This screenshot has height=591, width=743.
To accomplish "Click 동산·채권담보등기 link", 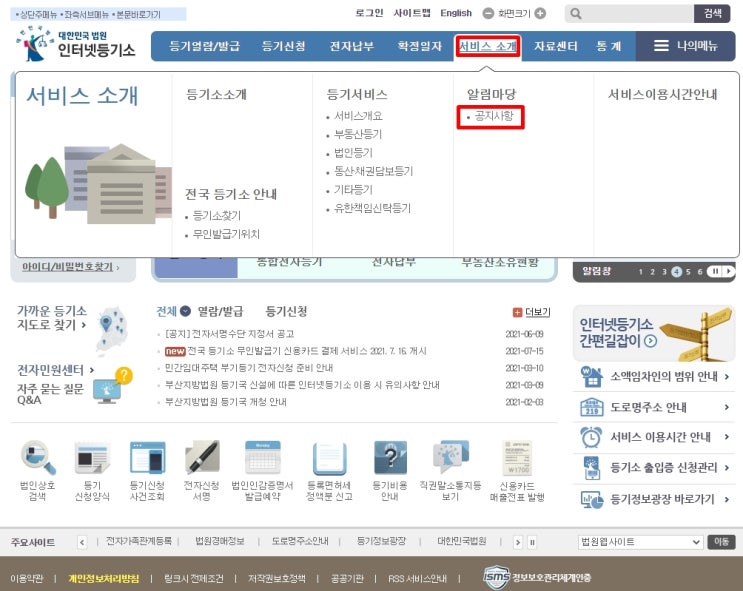I will click(x=373, y=171).
